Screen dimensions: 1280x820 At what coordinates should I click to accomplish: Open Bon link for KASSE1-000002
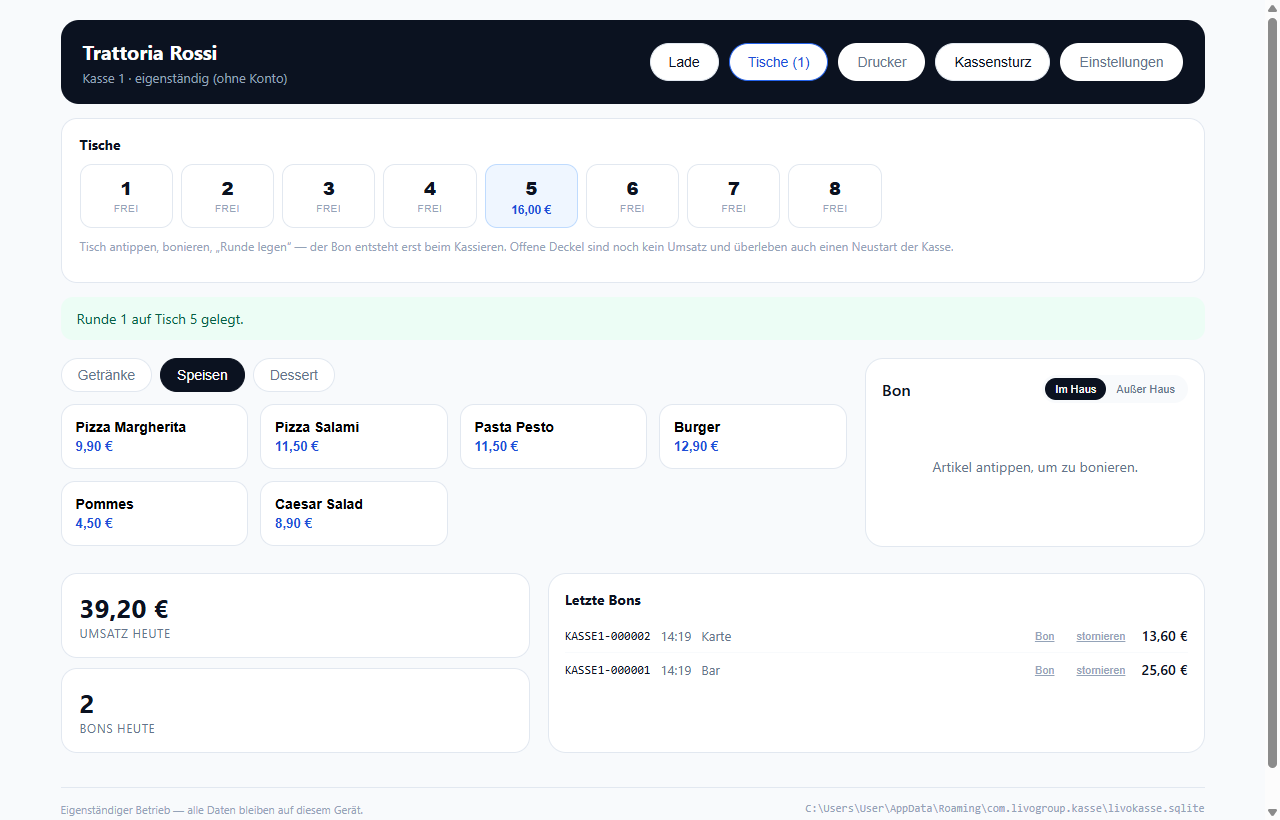[x=1044, y=637]
